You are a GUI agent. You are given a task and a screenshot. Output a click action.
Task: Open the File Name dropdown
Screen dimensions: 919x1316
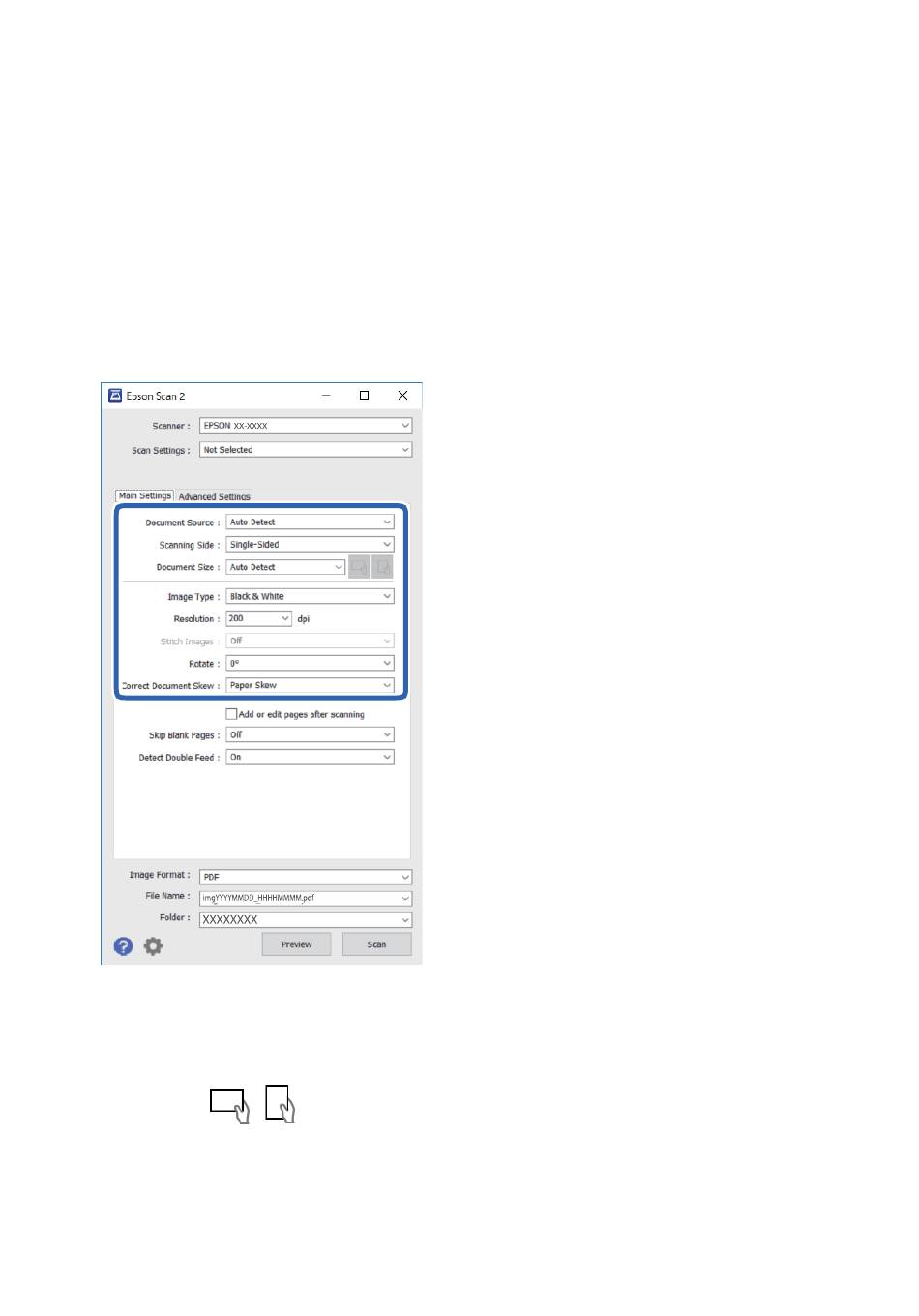(x=306, y=898)
